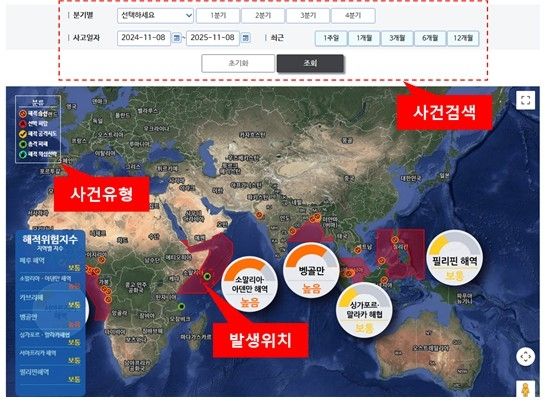Choose the recent 12개월 period
This screenshot has height=401, width=546.
click(463, 38)
